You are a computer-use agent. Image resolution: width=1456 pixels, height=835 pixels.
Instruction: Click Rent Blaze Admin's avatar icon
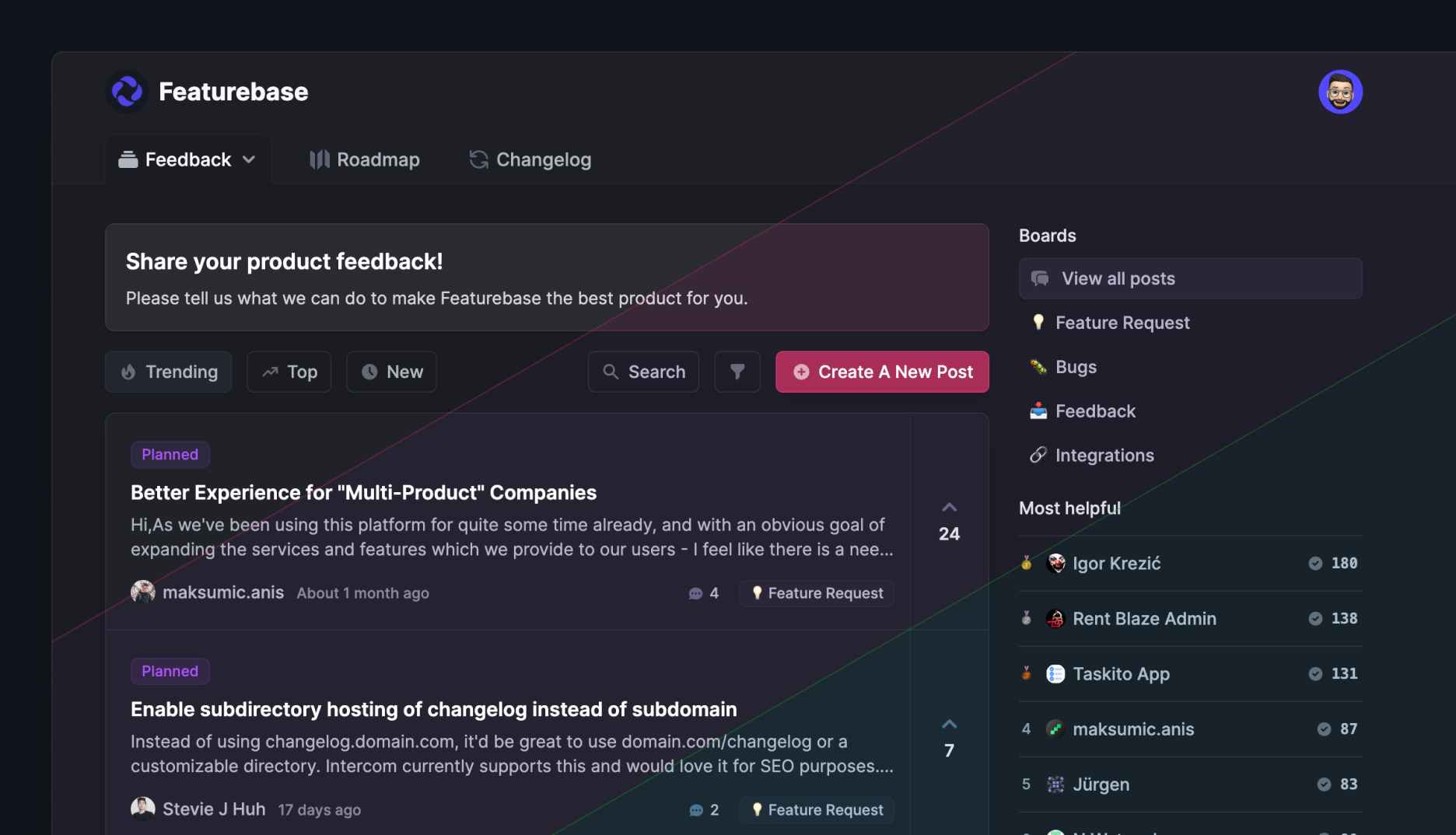tap(1055, 618)
